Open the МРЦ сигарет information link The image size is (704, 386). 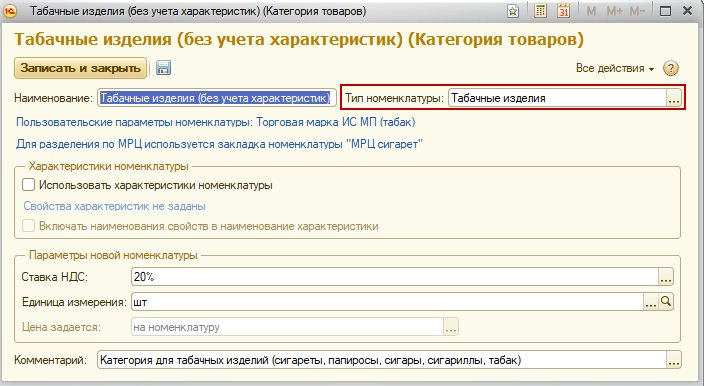pos(220,144)
